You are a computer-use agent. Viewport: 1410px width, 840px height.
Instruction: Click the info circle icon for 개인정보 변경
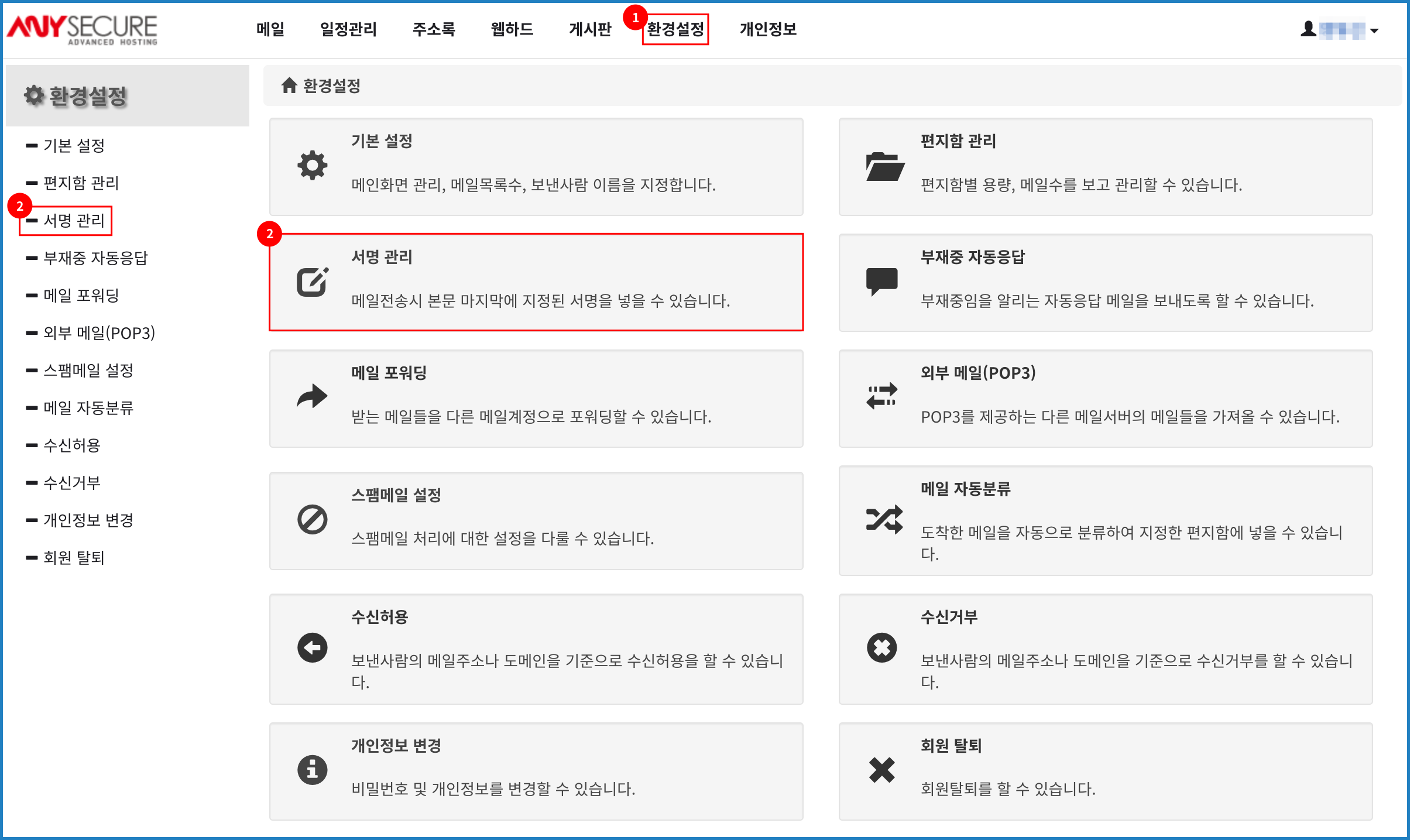point(312,769)
